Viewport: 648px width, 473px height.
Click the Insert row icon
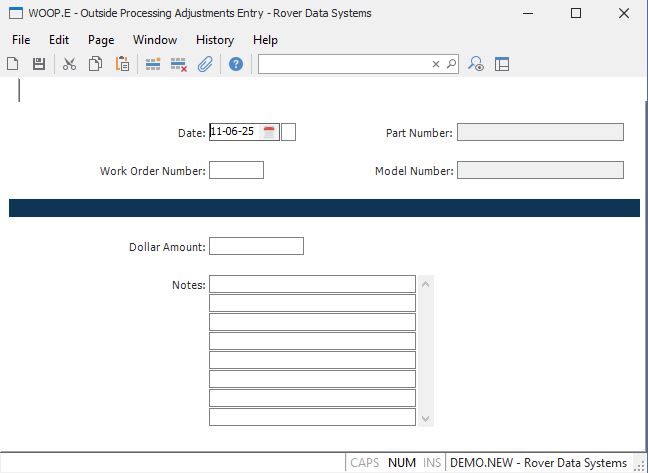point(153,64)
